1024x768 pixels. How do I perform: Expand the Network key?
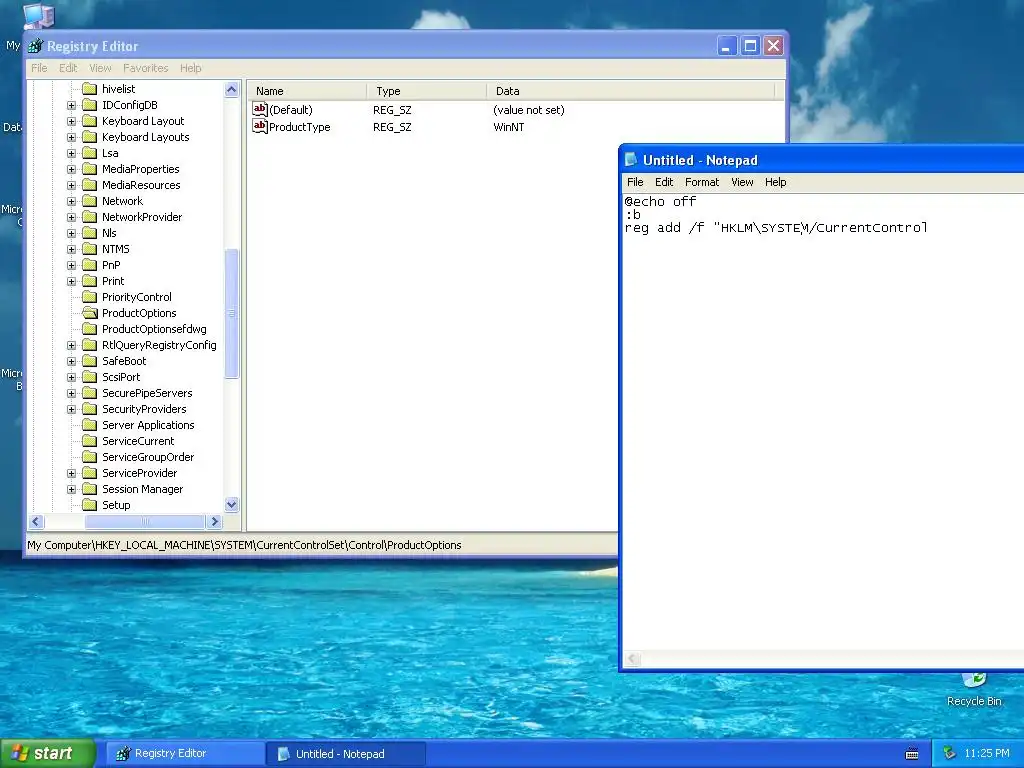72,201
